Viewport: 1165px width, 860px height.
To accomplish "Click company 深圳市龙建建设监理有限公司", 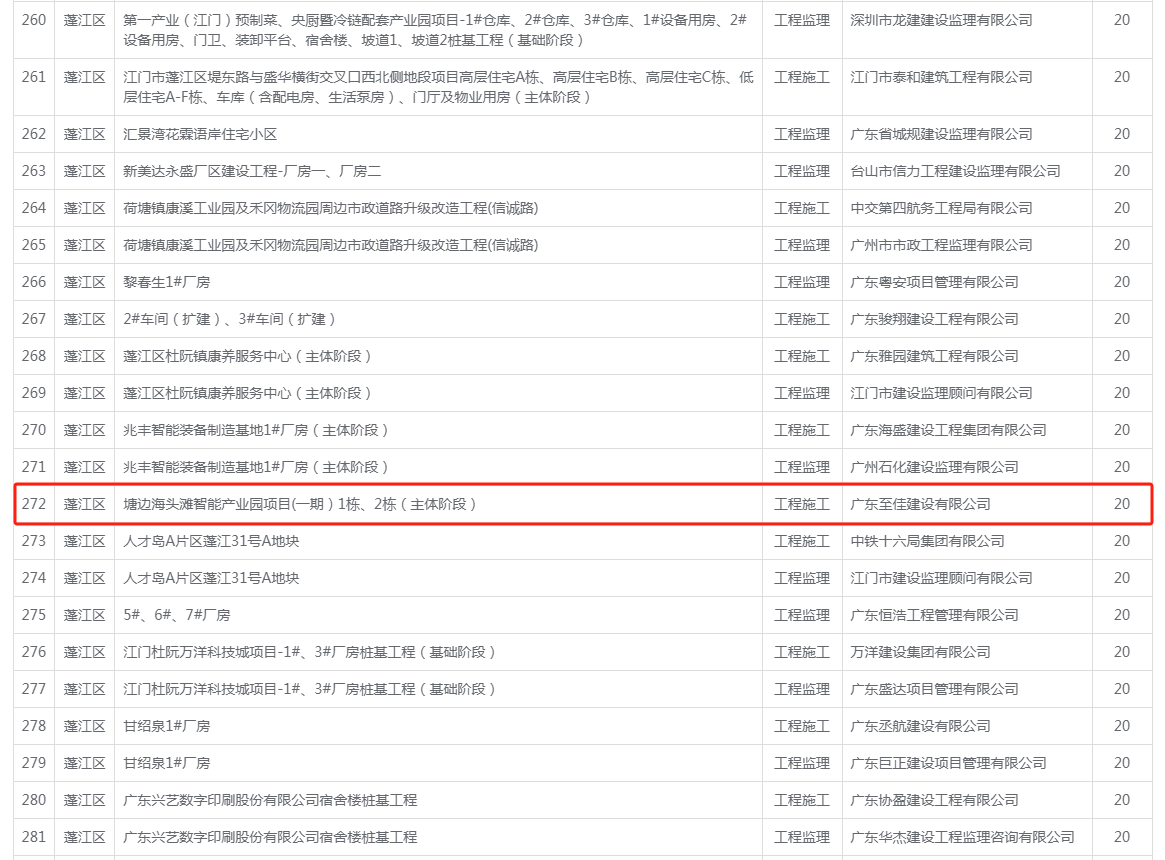I will (941, 20).
